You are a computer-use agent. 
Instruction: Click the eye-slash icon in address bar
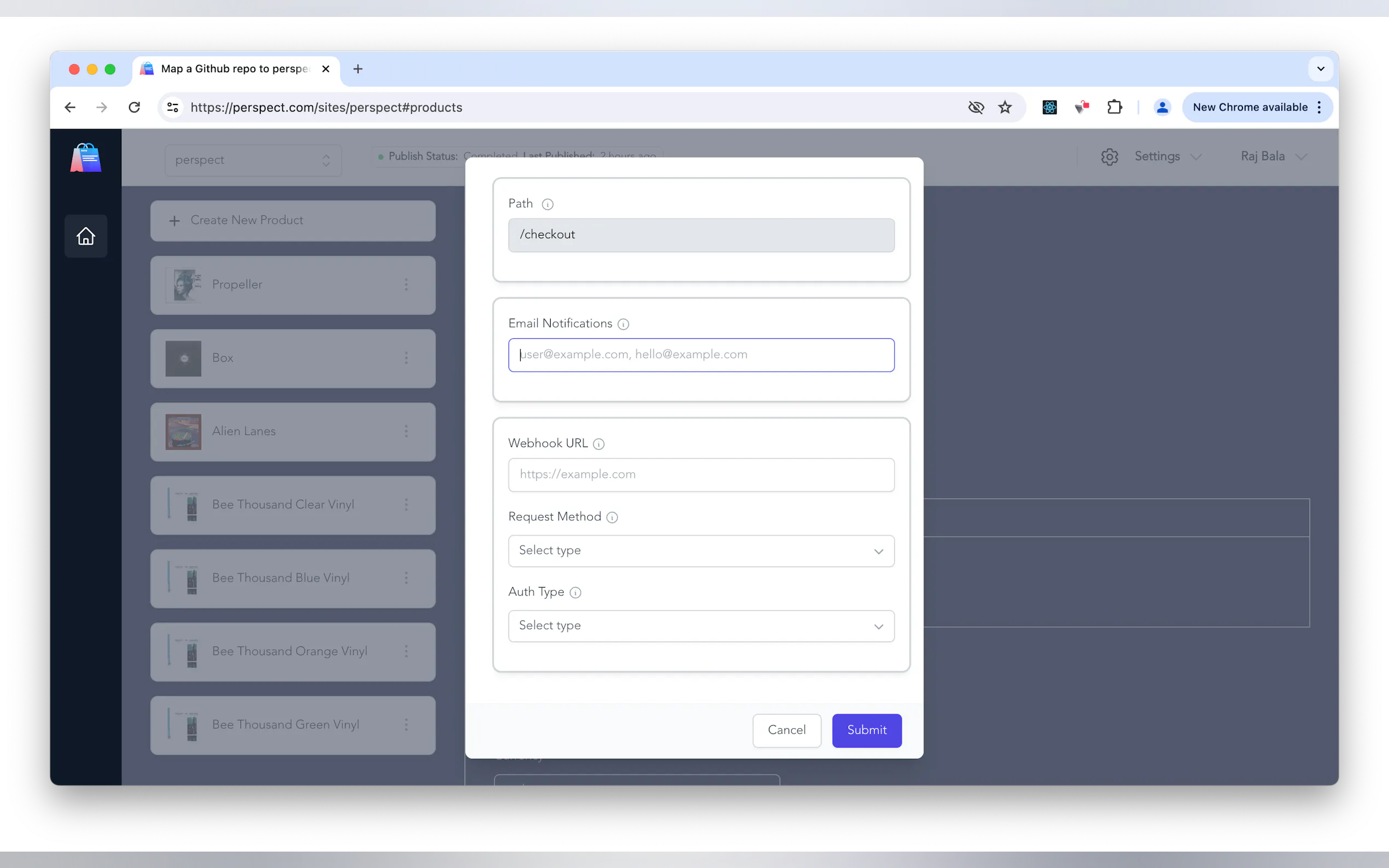coord(976,107)
